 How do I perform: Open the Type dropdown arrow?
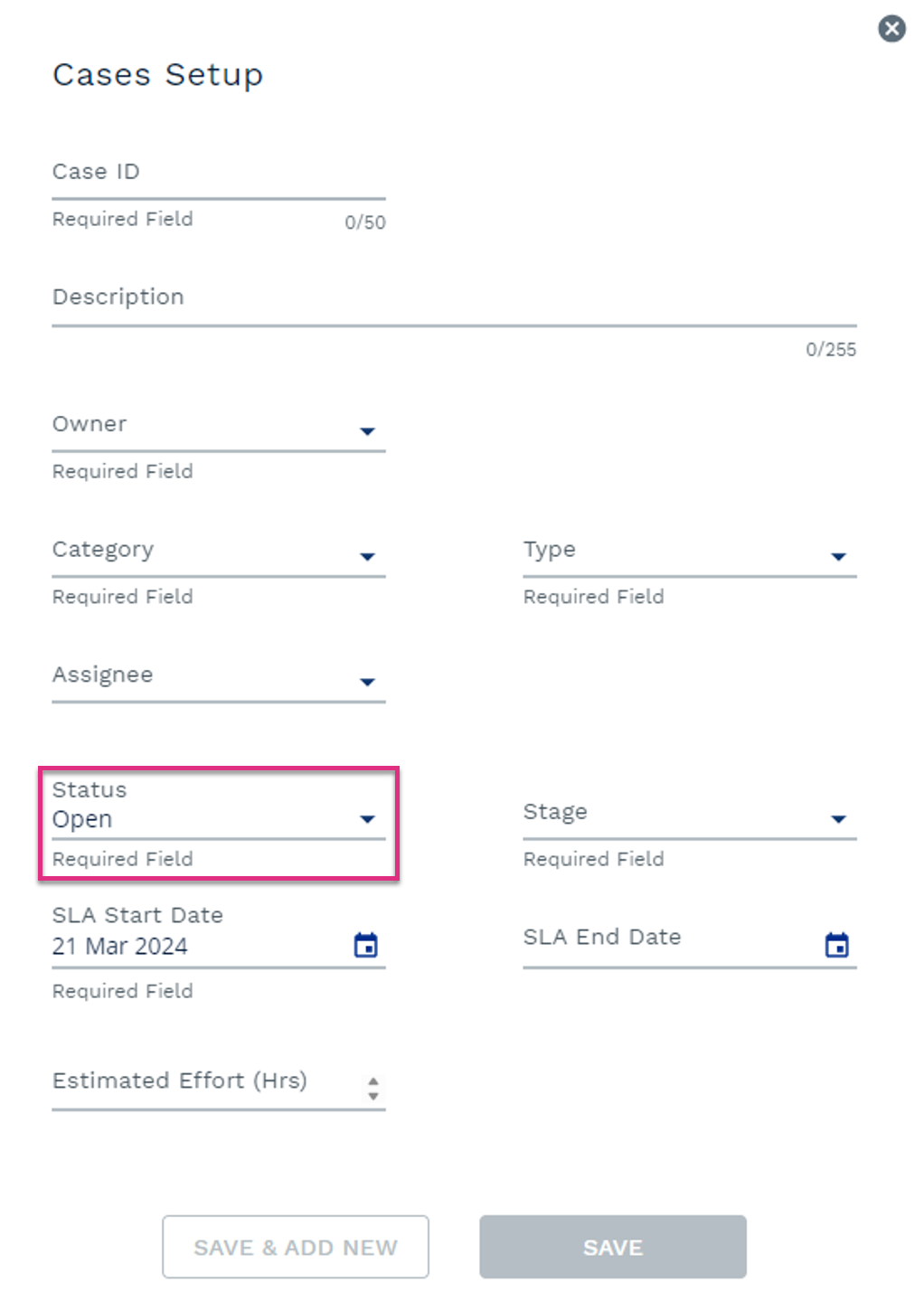pos(838,557)
